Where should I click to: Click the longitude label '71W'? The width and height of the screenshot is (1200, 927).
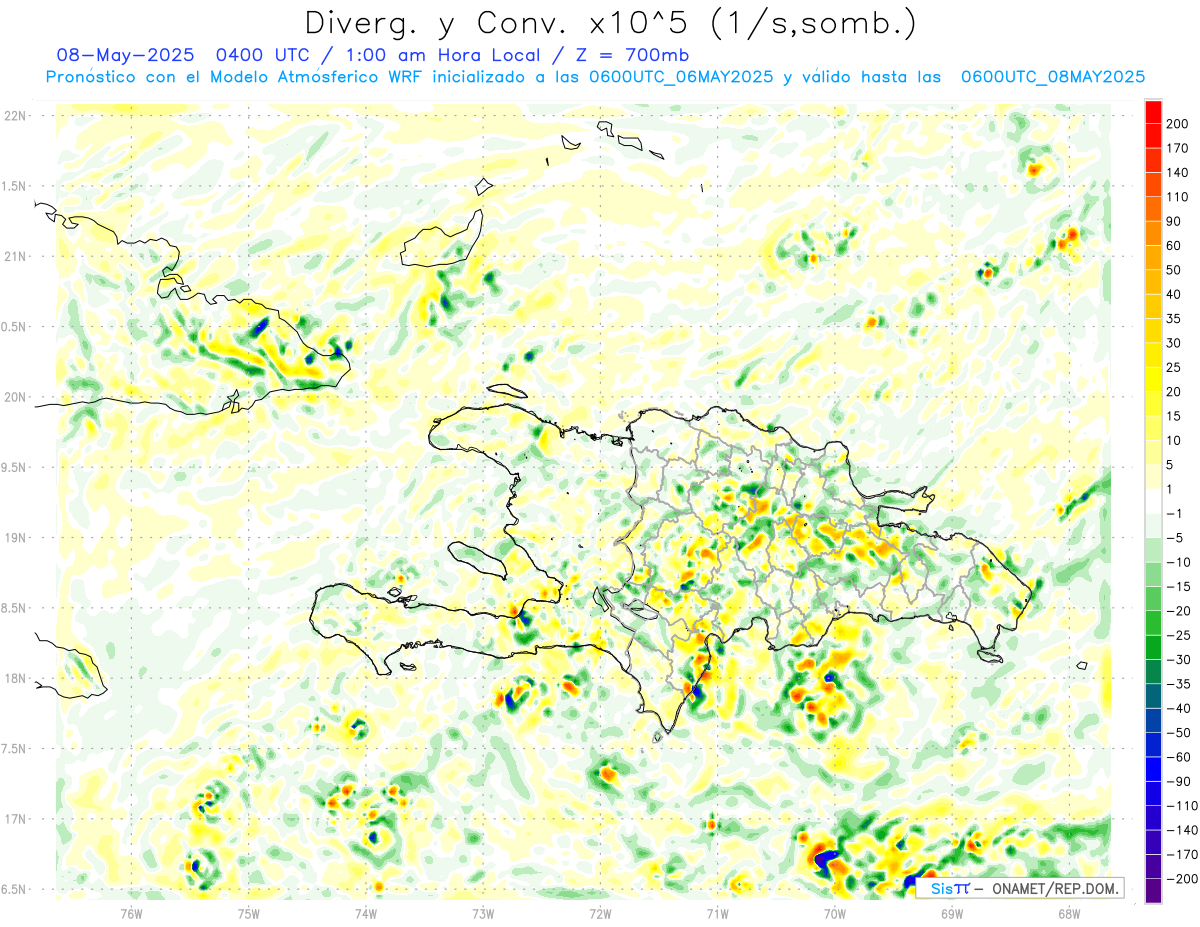[x=717, y=913]
